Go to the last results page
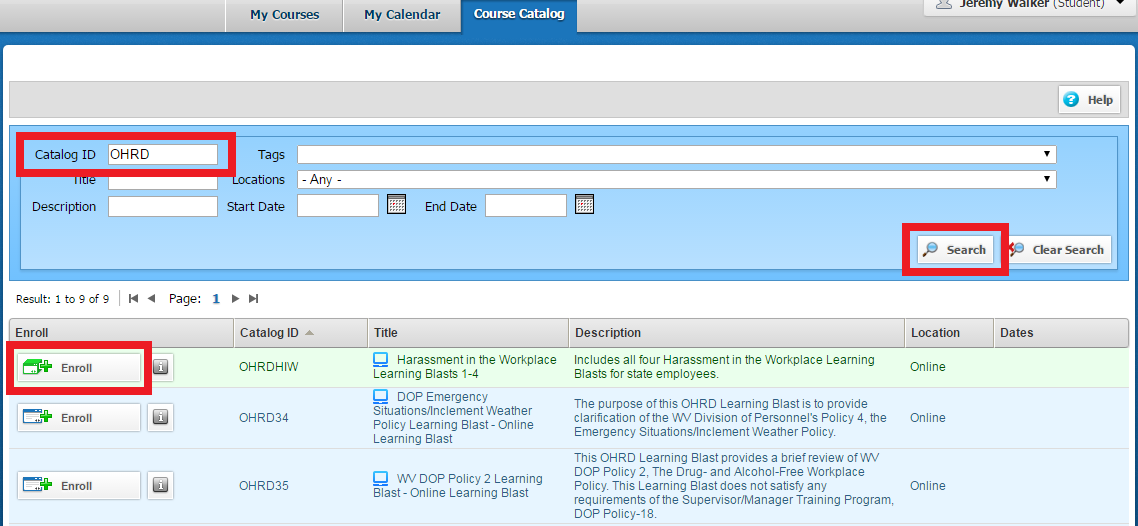1138x526 pixels. tap(253, 298)
